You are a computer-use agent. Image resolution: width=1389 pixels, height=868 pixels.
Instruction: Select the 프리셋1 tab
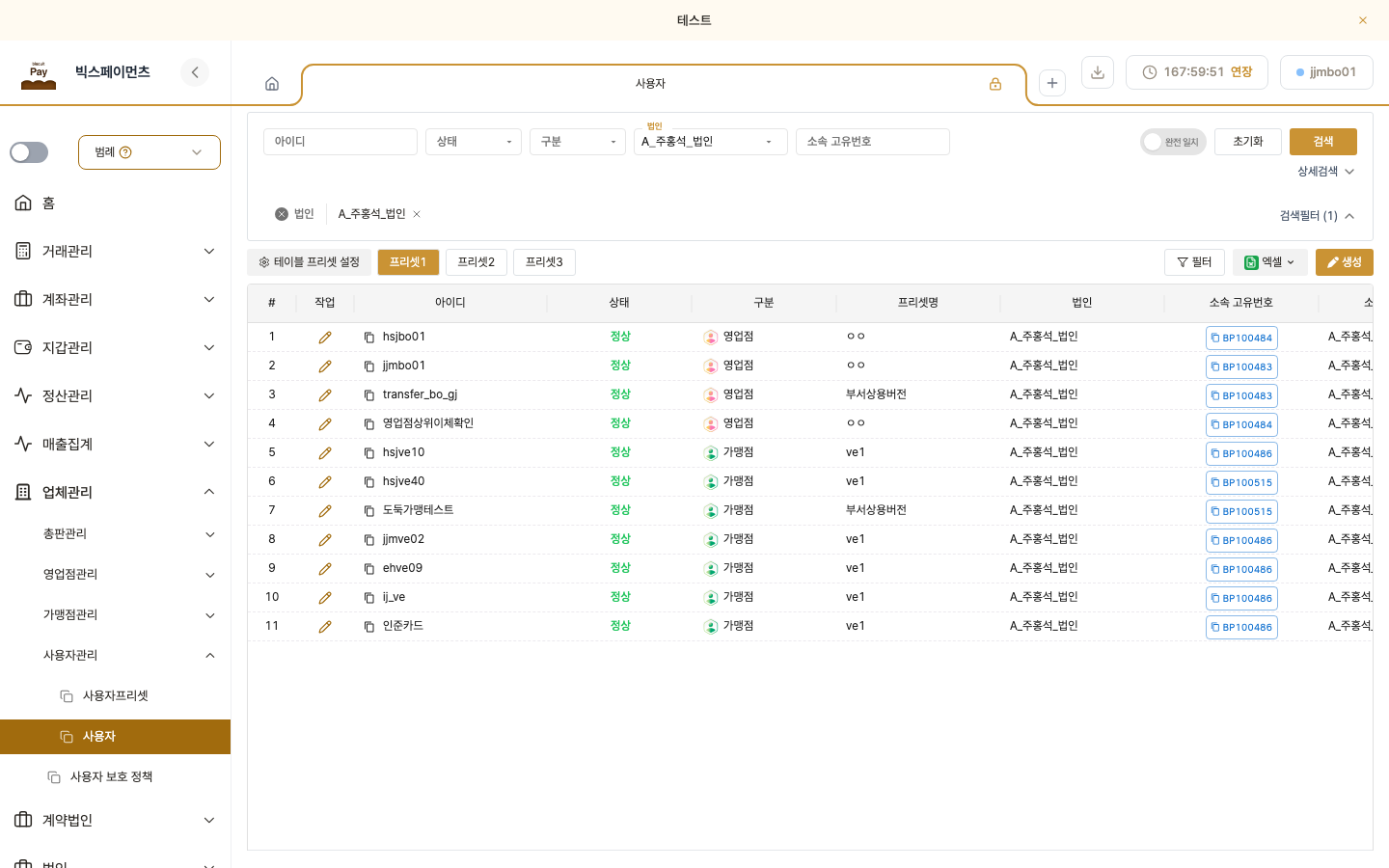coord(408,262)
